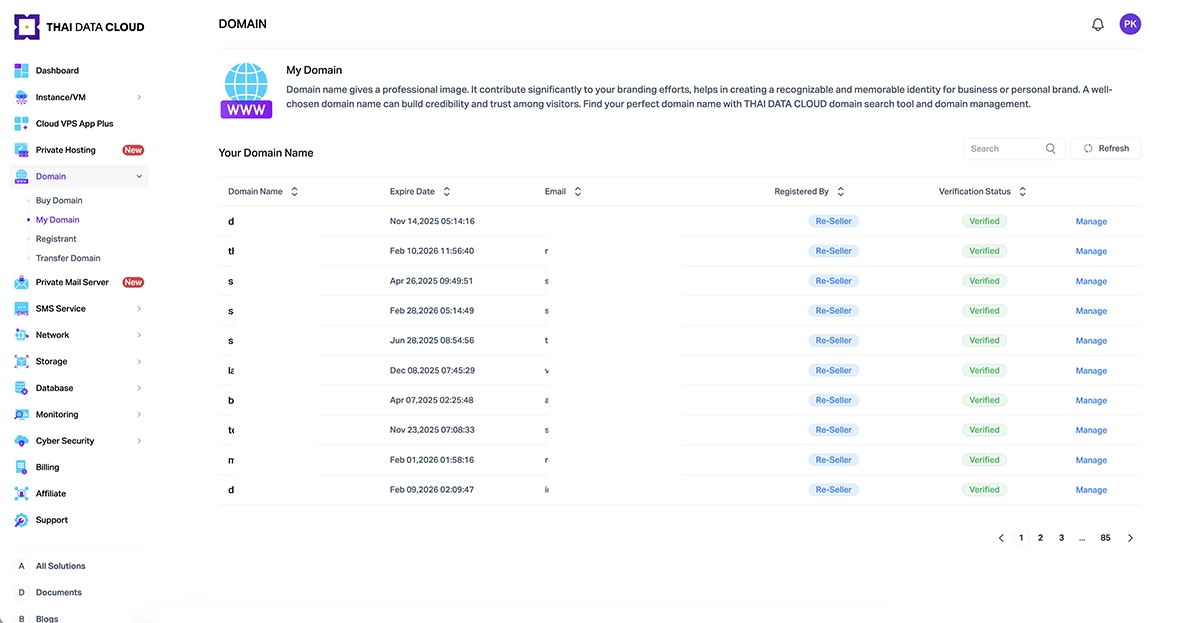Click the Support sidebar icon

coord(21,520)
